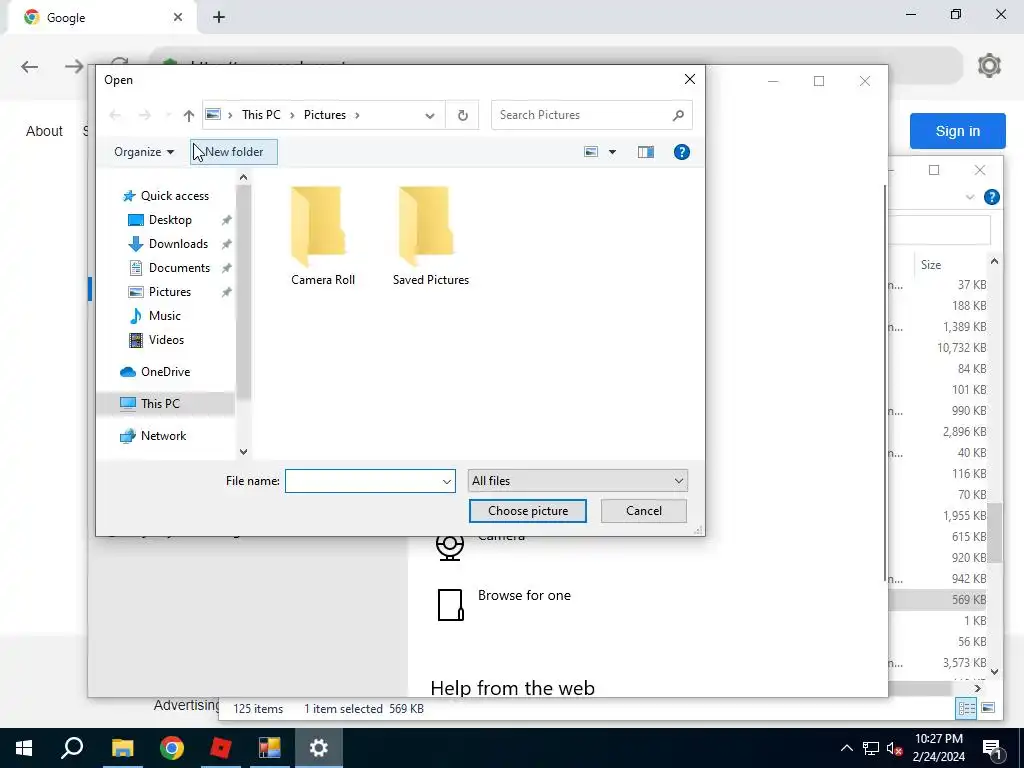Open Help in the Open dialog
Viewport: 1024px width, 768px height.
pos(681,152)
